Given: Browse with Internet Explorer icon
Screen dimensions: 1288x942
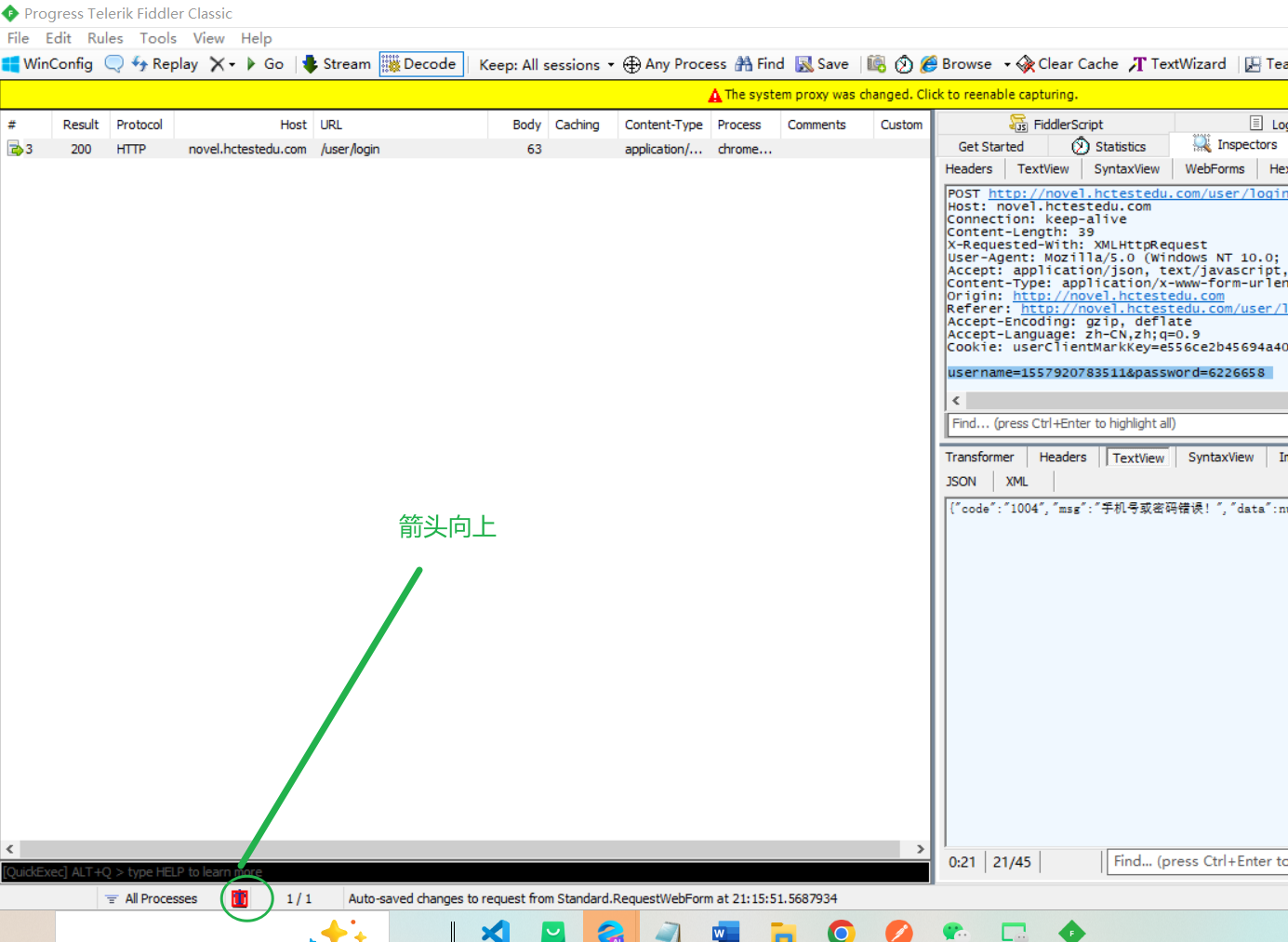Looking at the screenshot, I should [x=956, y=63].
